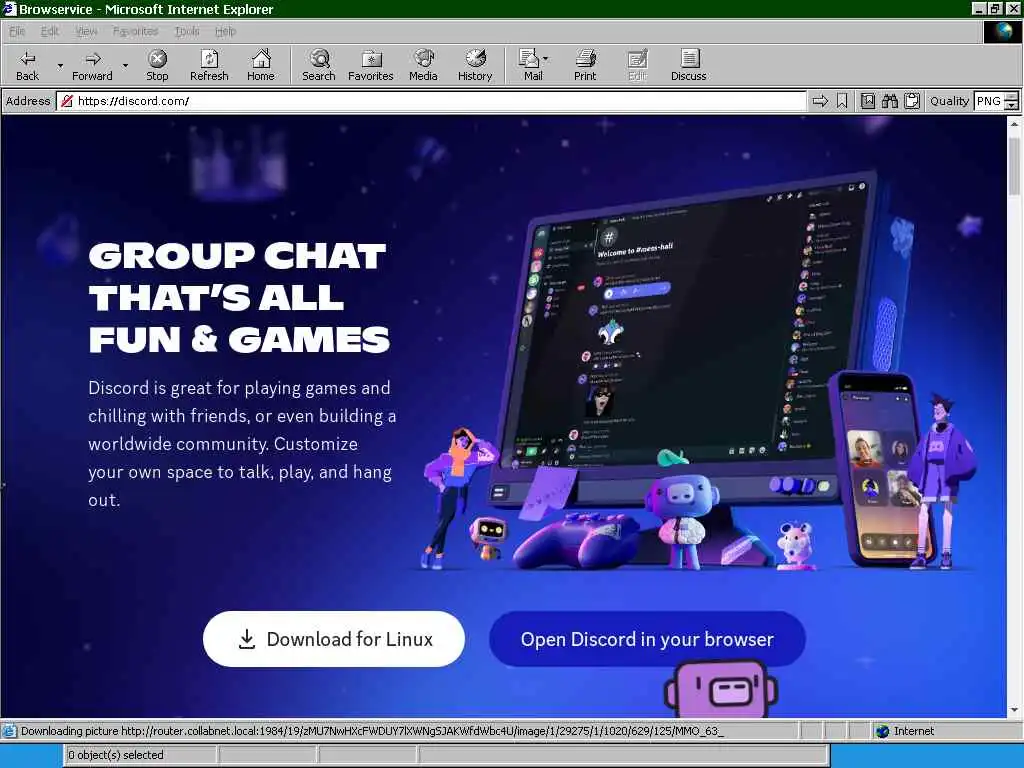Show the History toolbar pane

point(475,65)
